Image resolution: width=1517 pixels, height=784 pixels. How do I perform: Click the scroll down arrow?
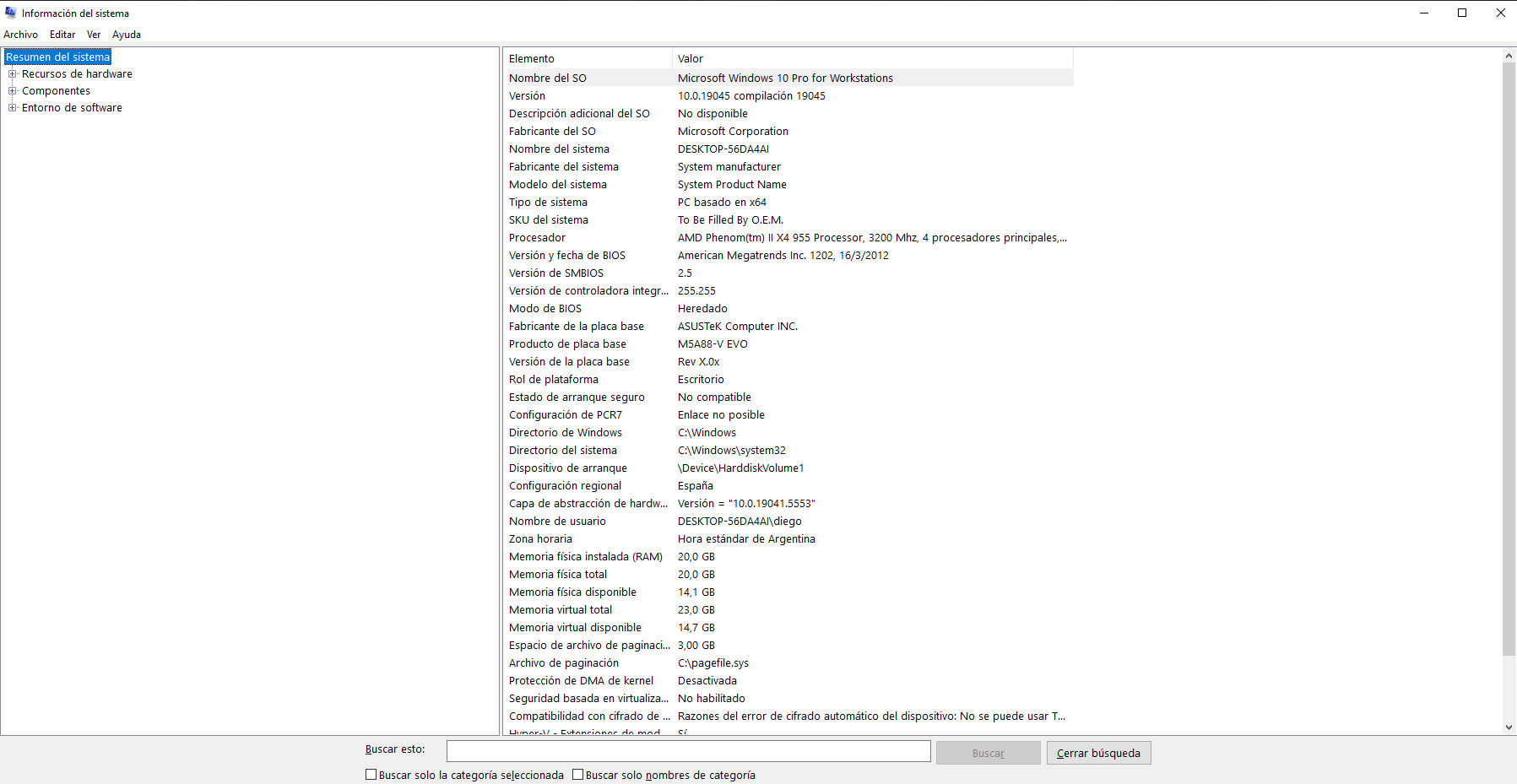pyautogui.click(x=1509, y=727)
